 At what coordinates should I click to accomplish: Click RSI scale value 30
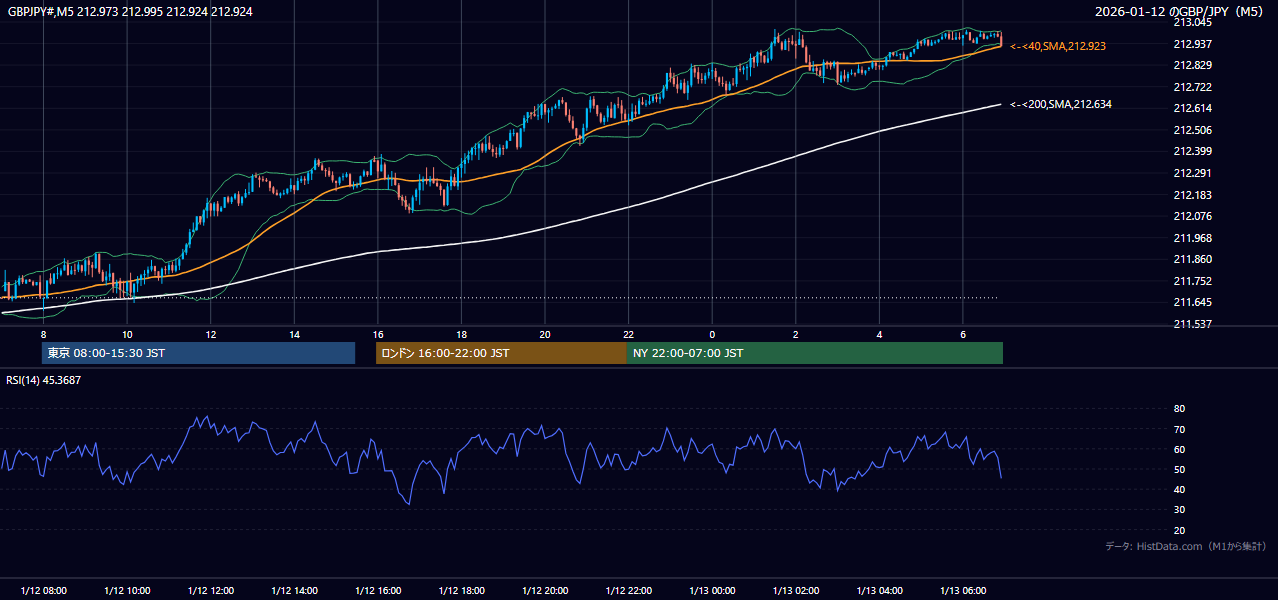point(1179,510)
